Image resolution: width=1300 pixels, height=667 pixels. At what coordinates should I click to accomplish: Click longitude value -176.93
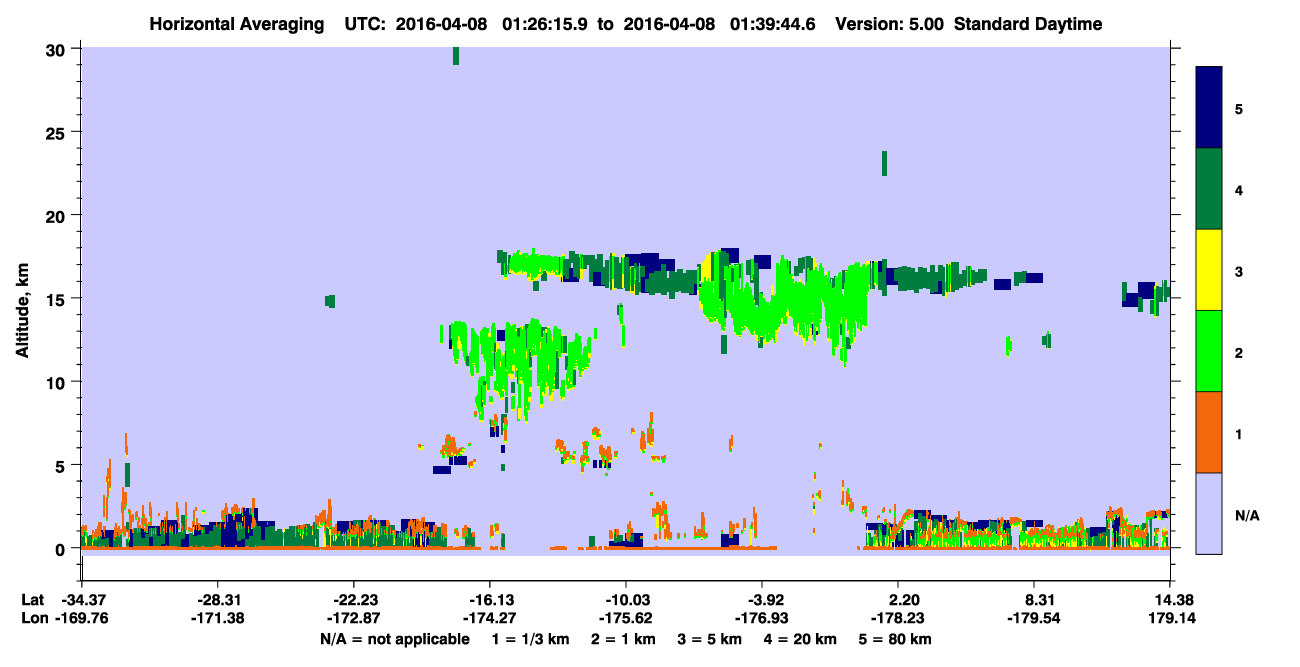click(x=762, y=619)
